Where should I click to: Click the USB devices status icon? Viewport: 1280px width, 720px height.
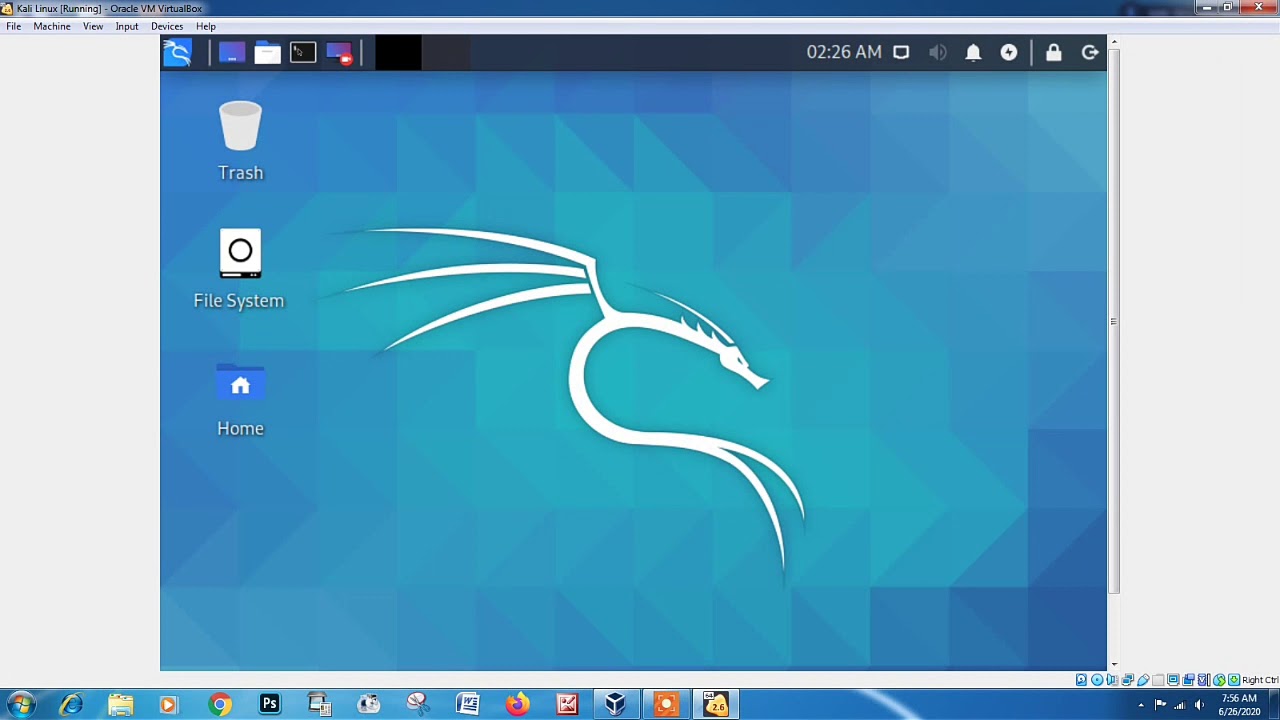(1143, 680)
